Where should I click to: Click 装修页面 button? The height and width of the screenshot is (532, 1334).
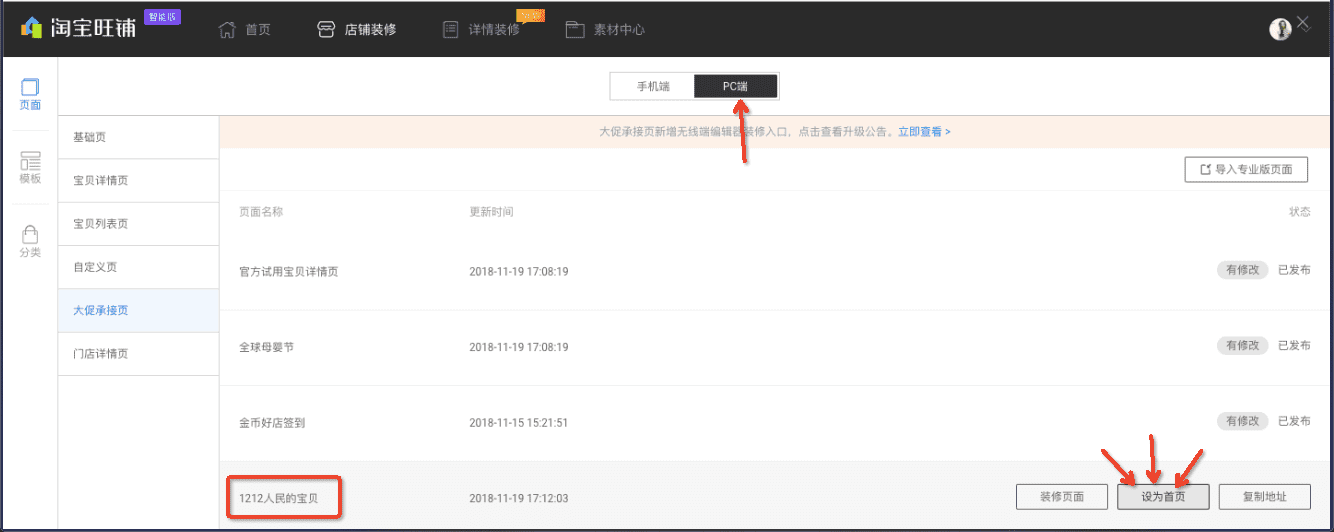click(1061, 497)
